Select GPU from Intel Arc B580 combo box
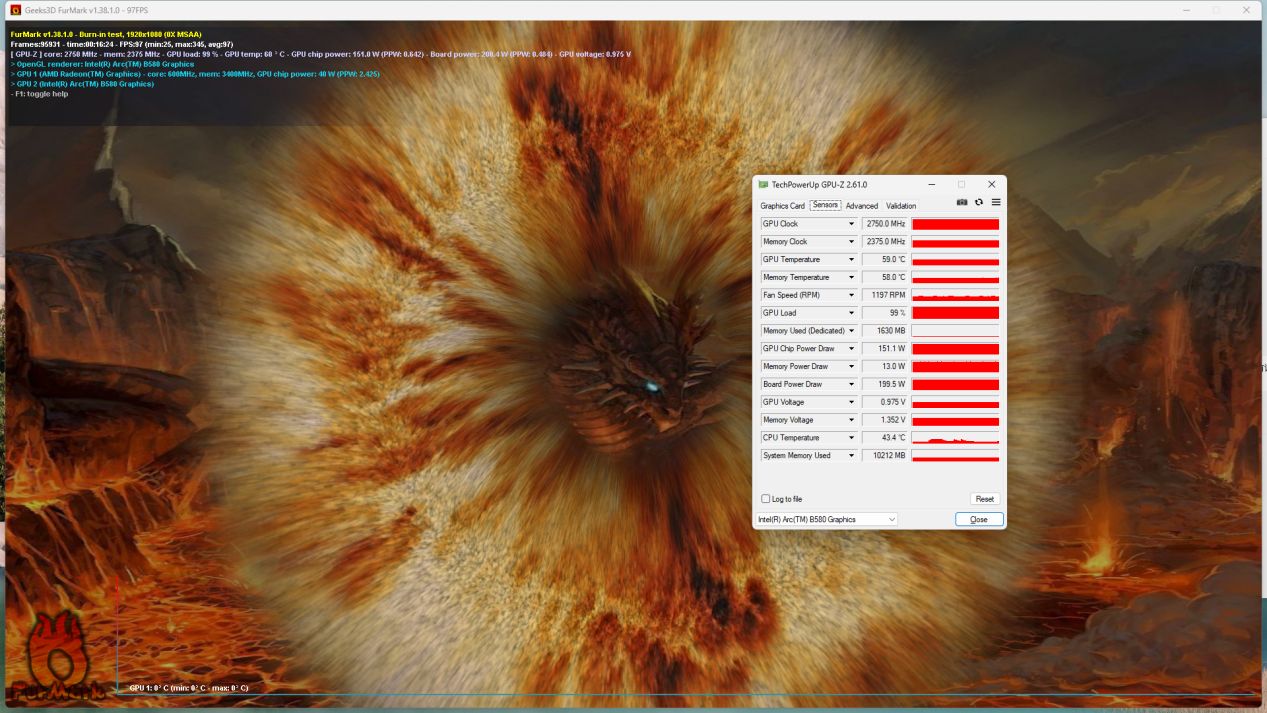 tap(827, 520)
